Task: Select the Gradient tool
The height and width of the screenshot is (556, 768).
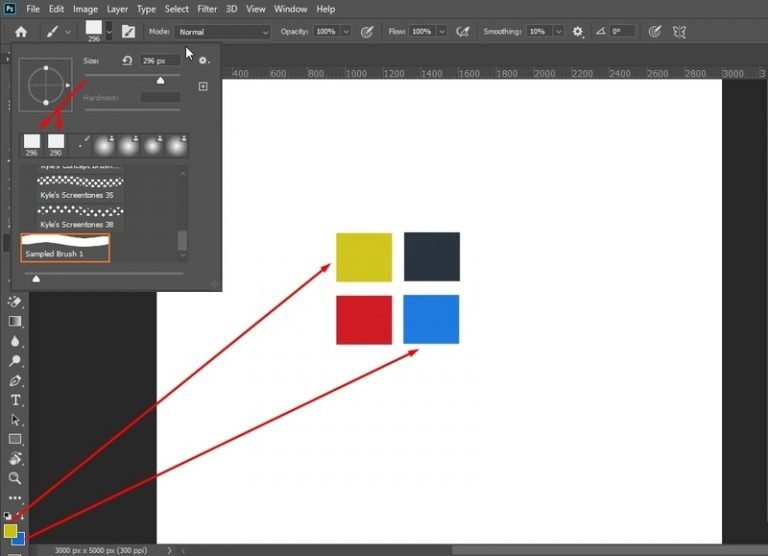Action: 15,321
